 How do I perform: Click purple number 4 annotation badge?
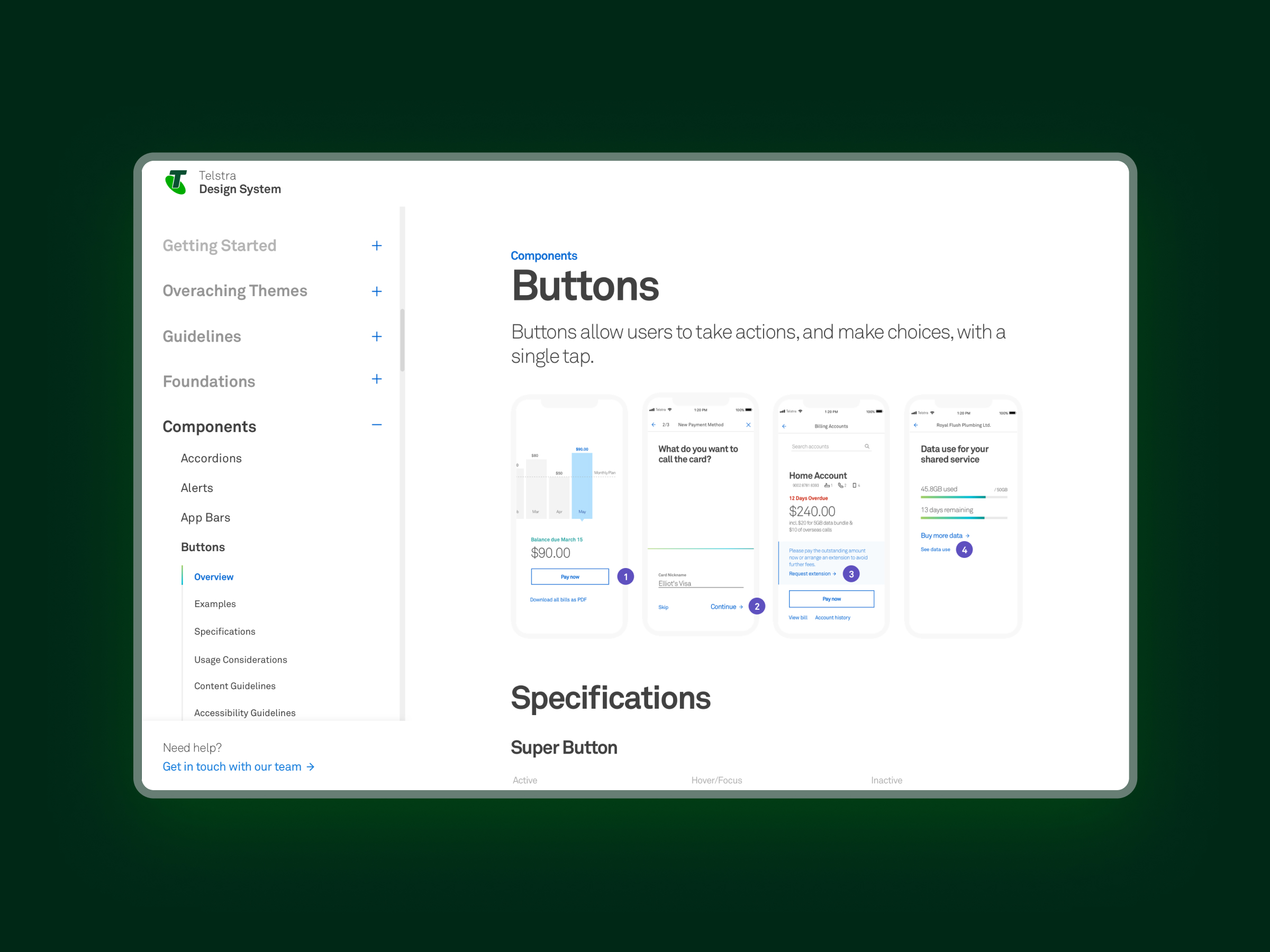964,550
